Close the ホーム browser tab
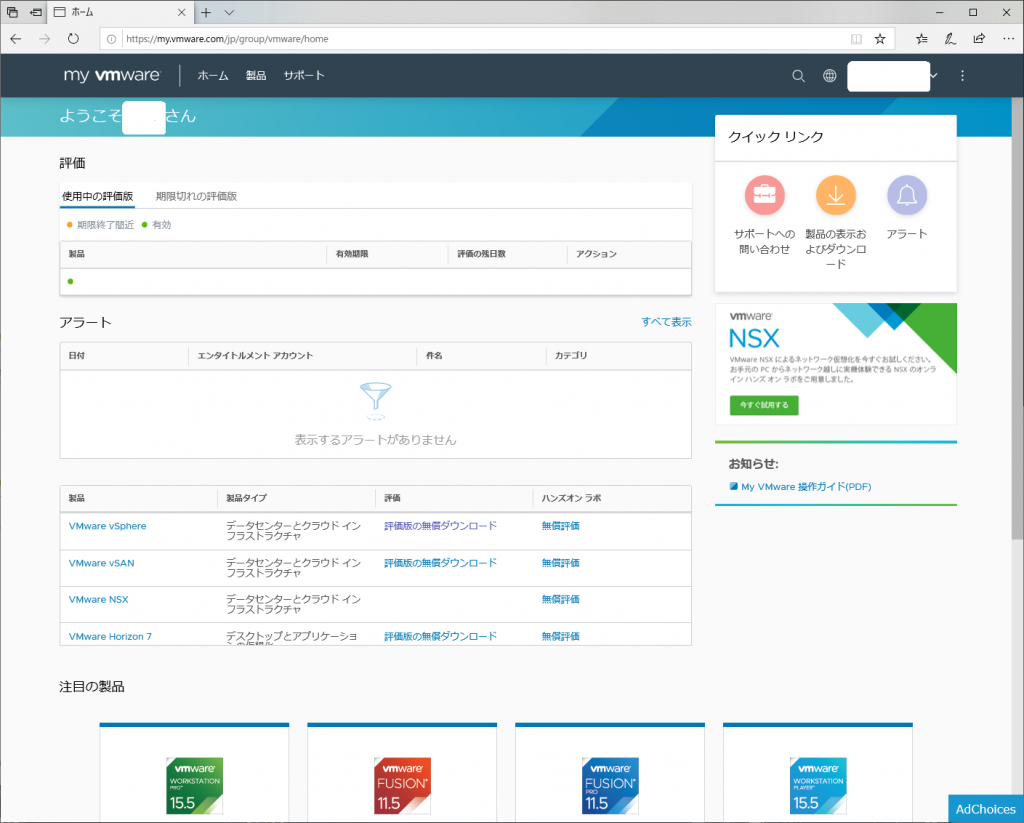 [x=182, y=12]
